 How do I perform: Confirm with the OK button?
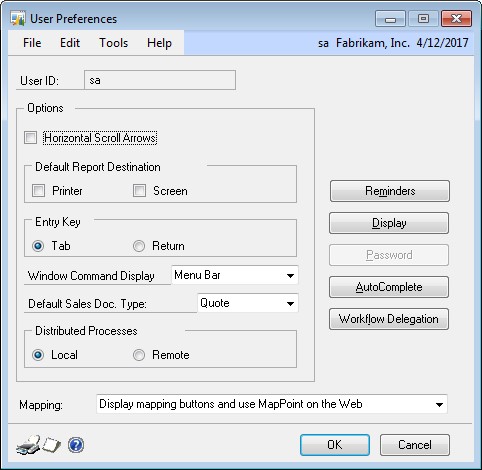(335, 445)
